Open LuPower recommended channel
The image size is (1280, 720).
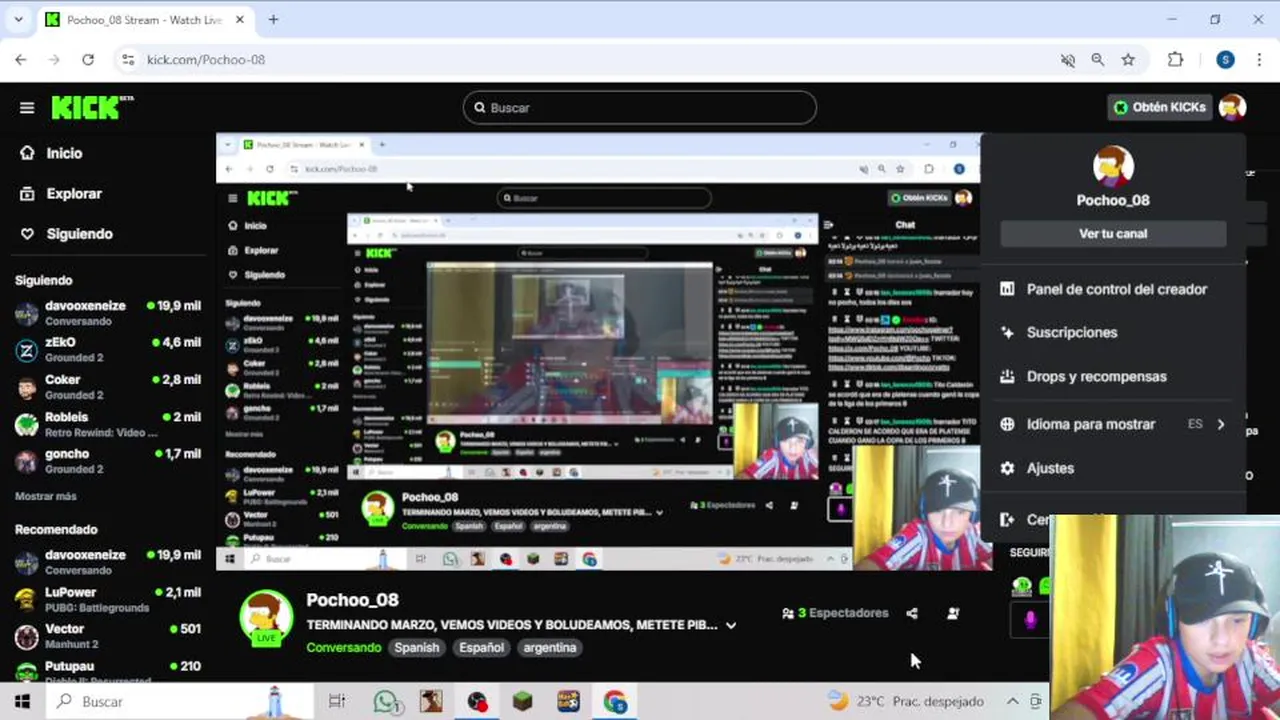click(108, 599)
